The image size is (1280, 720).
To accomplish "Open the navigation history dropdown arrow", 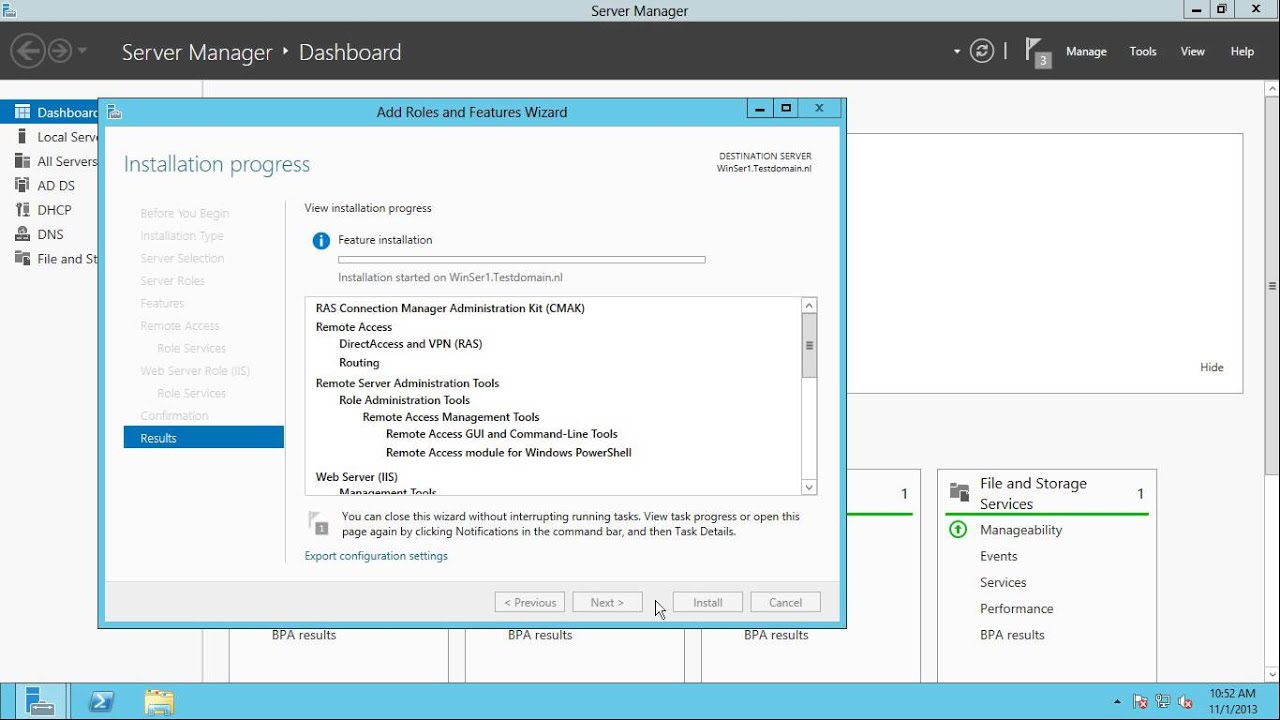I will [82, 51].
